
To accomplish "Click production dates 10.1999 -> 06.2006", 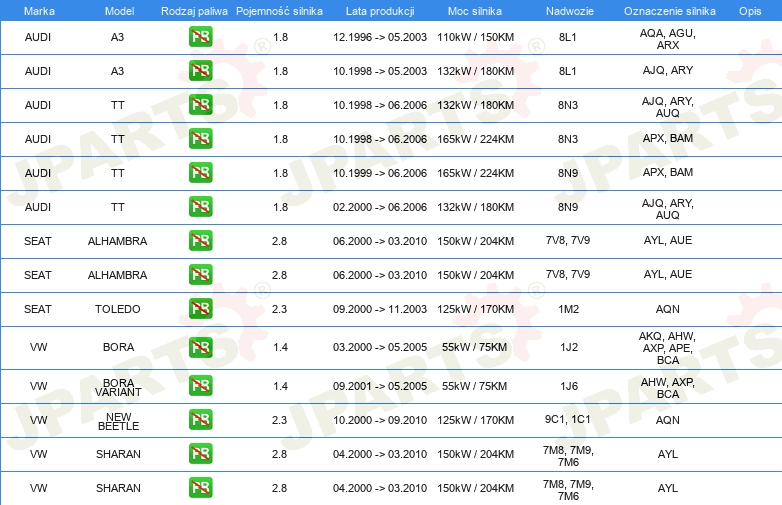I will point(380,173).
